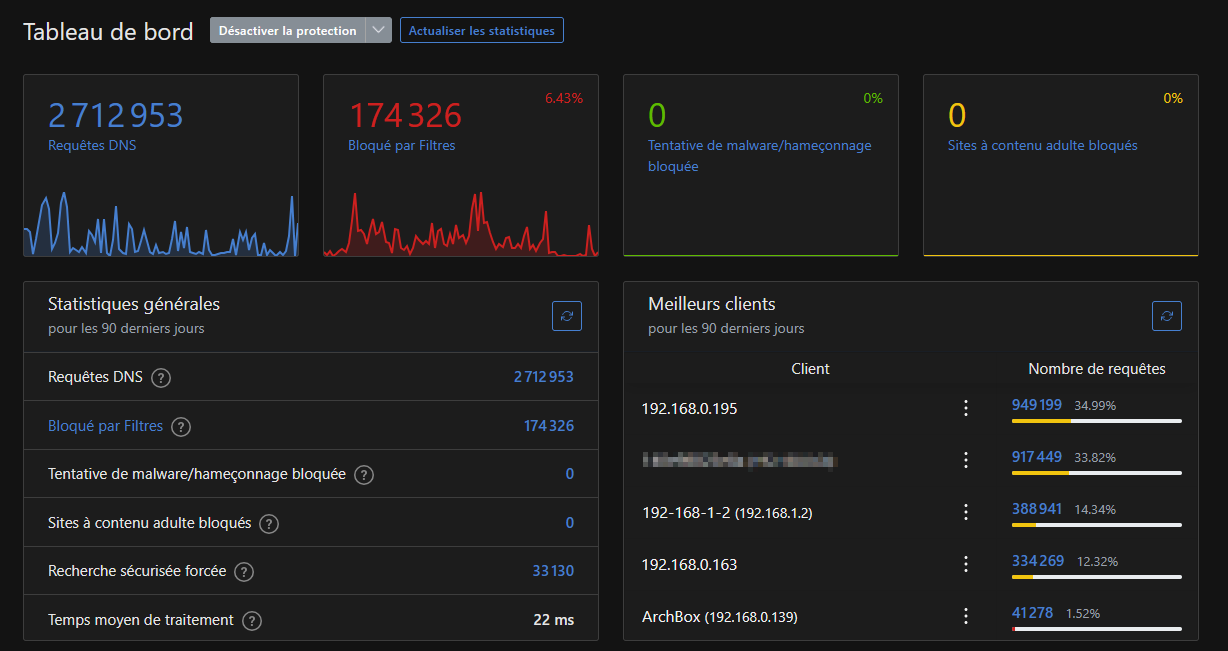The width and height of the screenshot is (1228, 651).
Task: Click help icon next to Requêtes DNS
Action: coord(161,378)
